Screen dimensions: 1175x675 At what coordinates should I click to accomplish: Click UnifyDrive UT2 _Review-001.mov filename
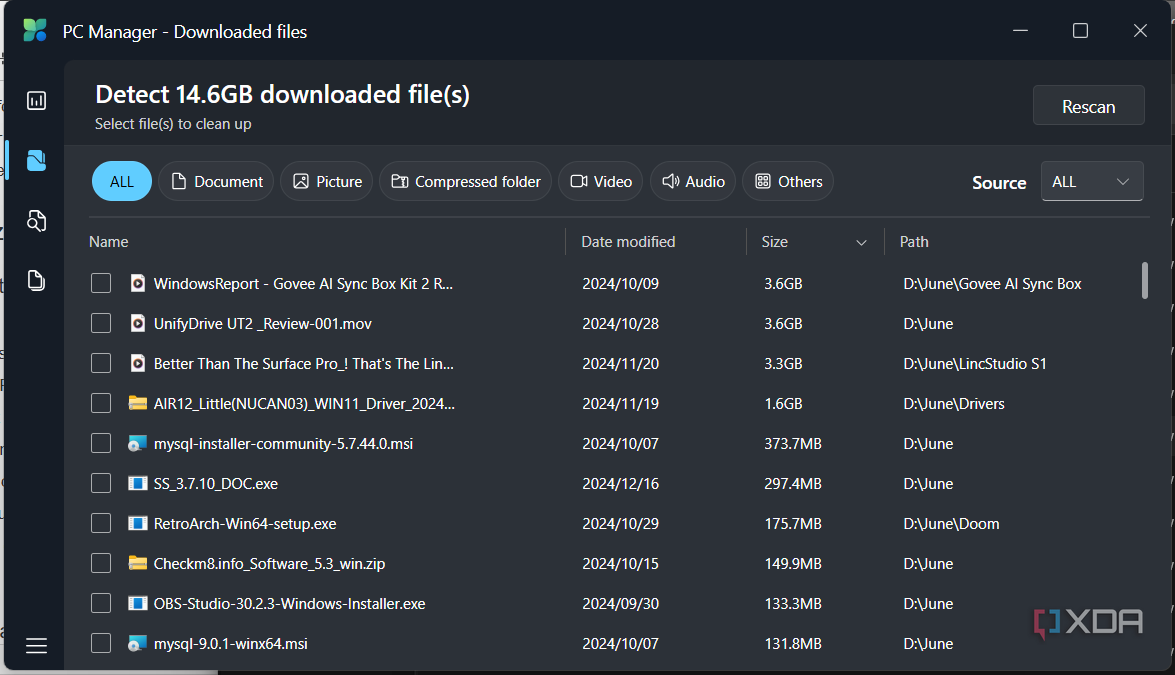pyautogui.click(x=262, y=324)
